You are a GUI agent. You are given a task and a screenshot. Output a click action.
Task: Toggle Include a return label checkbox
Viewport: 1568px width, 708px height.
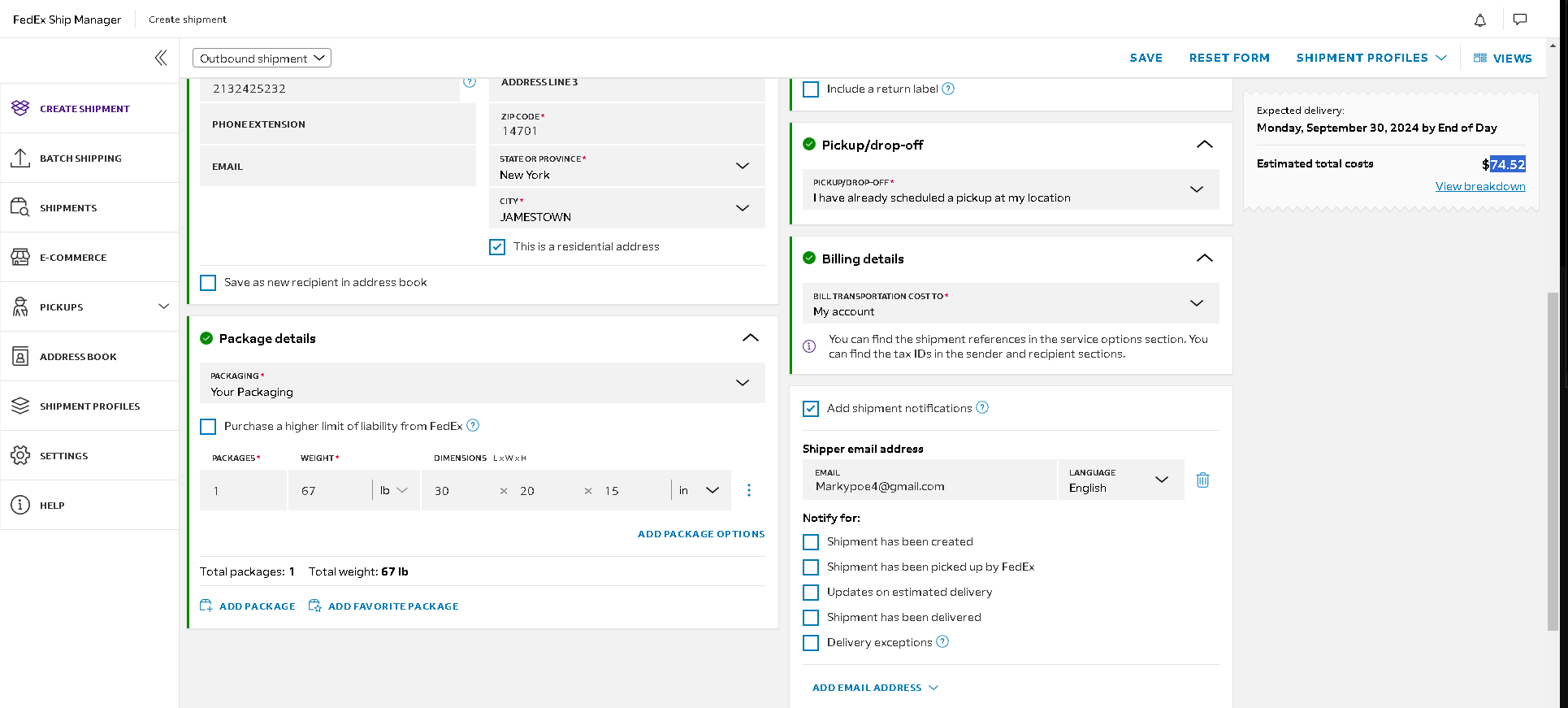click(811, 89)
